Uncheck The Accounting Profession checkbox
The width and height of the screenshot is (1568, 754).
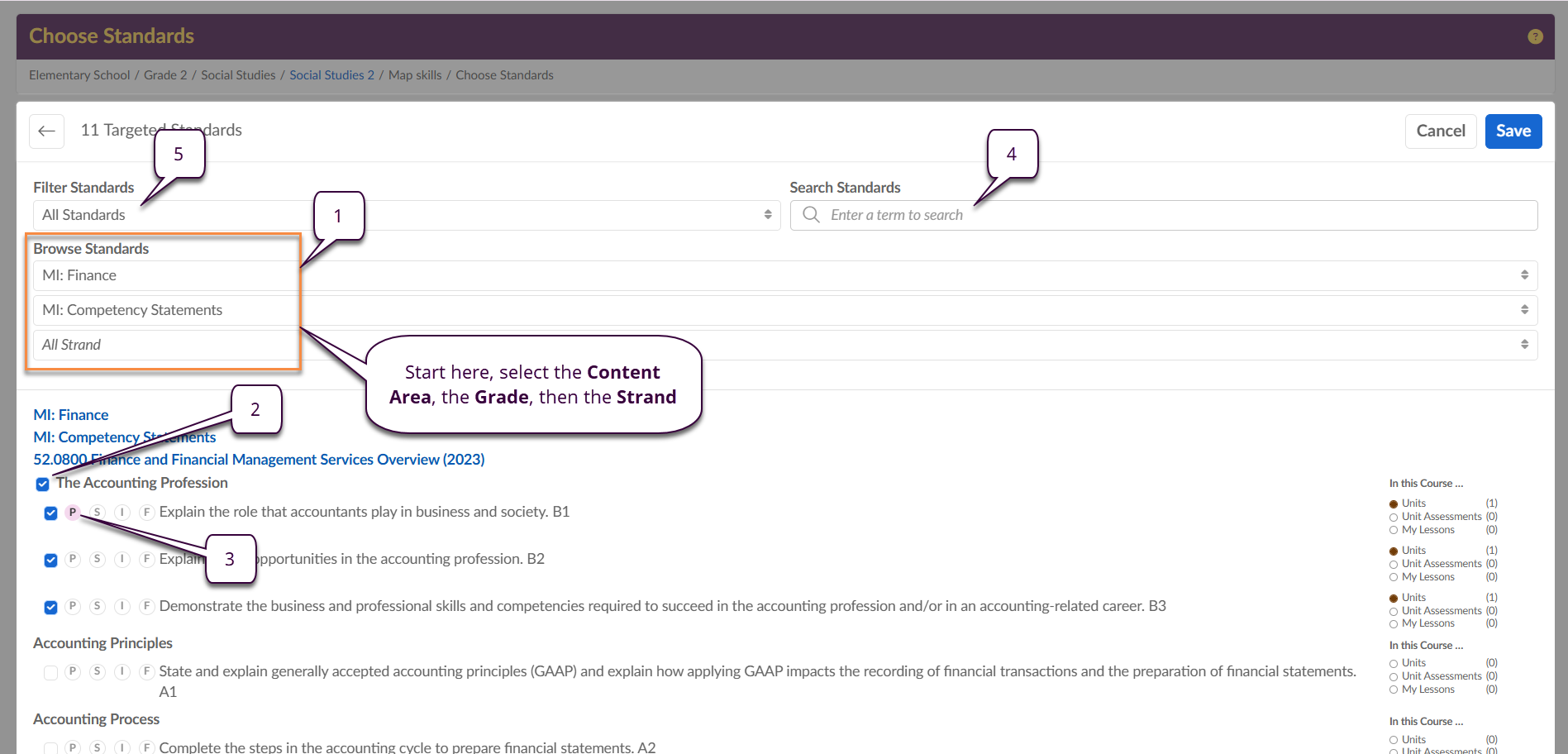pos(43,484)
